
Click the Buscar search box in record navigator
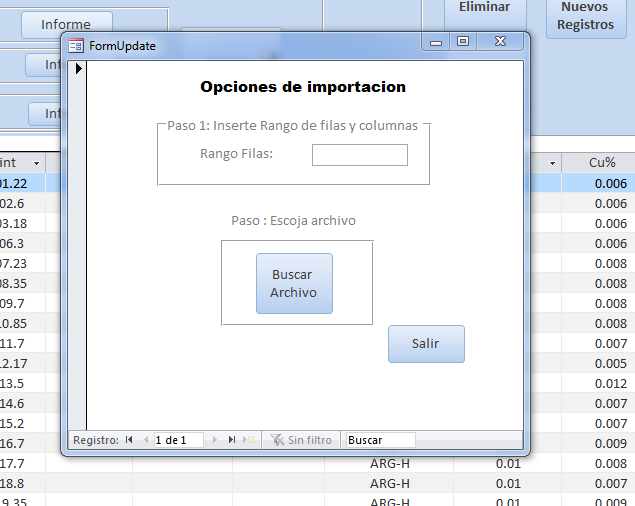click(x=380, y=440)
